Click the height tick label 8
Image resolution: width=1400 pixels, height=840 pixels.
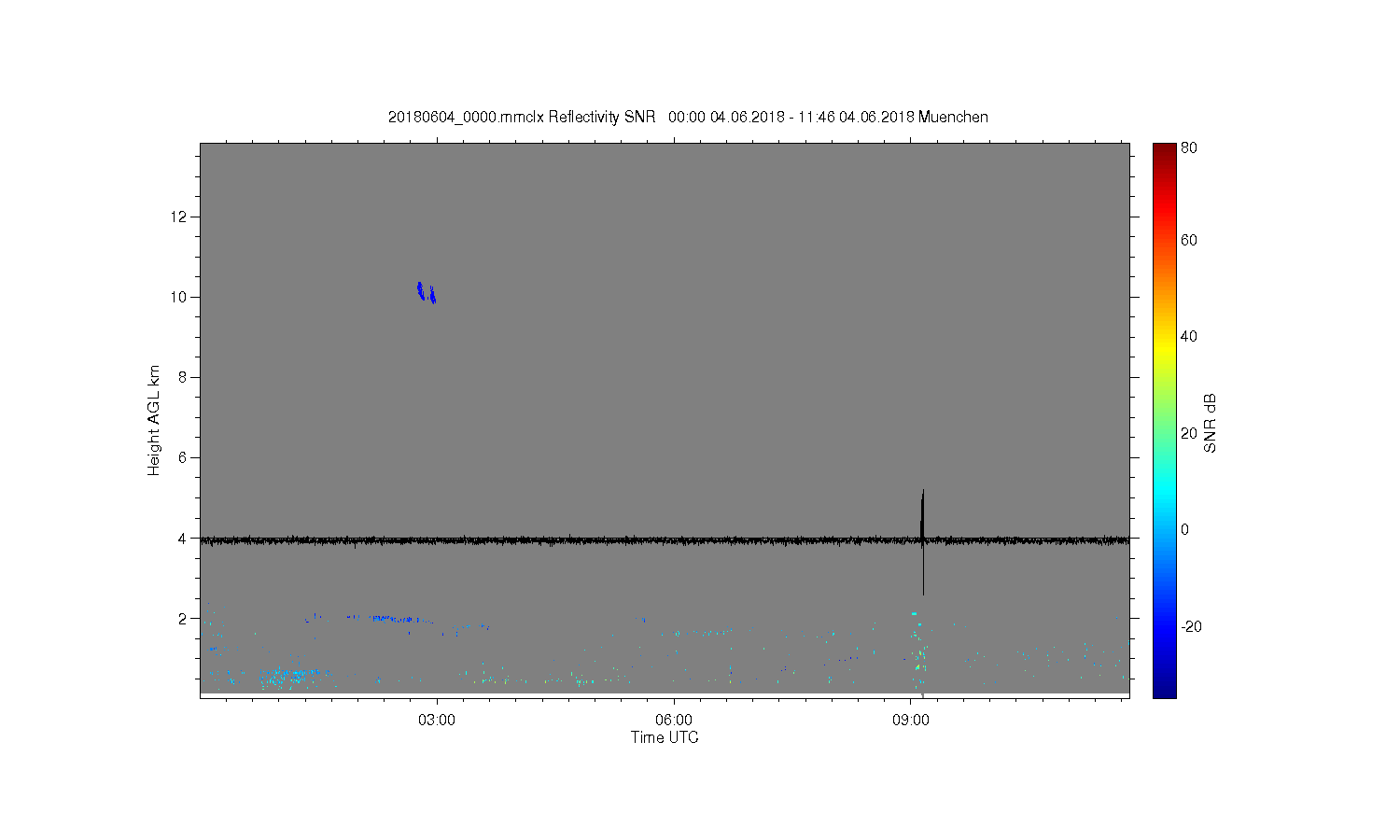pyautogui.click(x=184, y=377)
